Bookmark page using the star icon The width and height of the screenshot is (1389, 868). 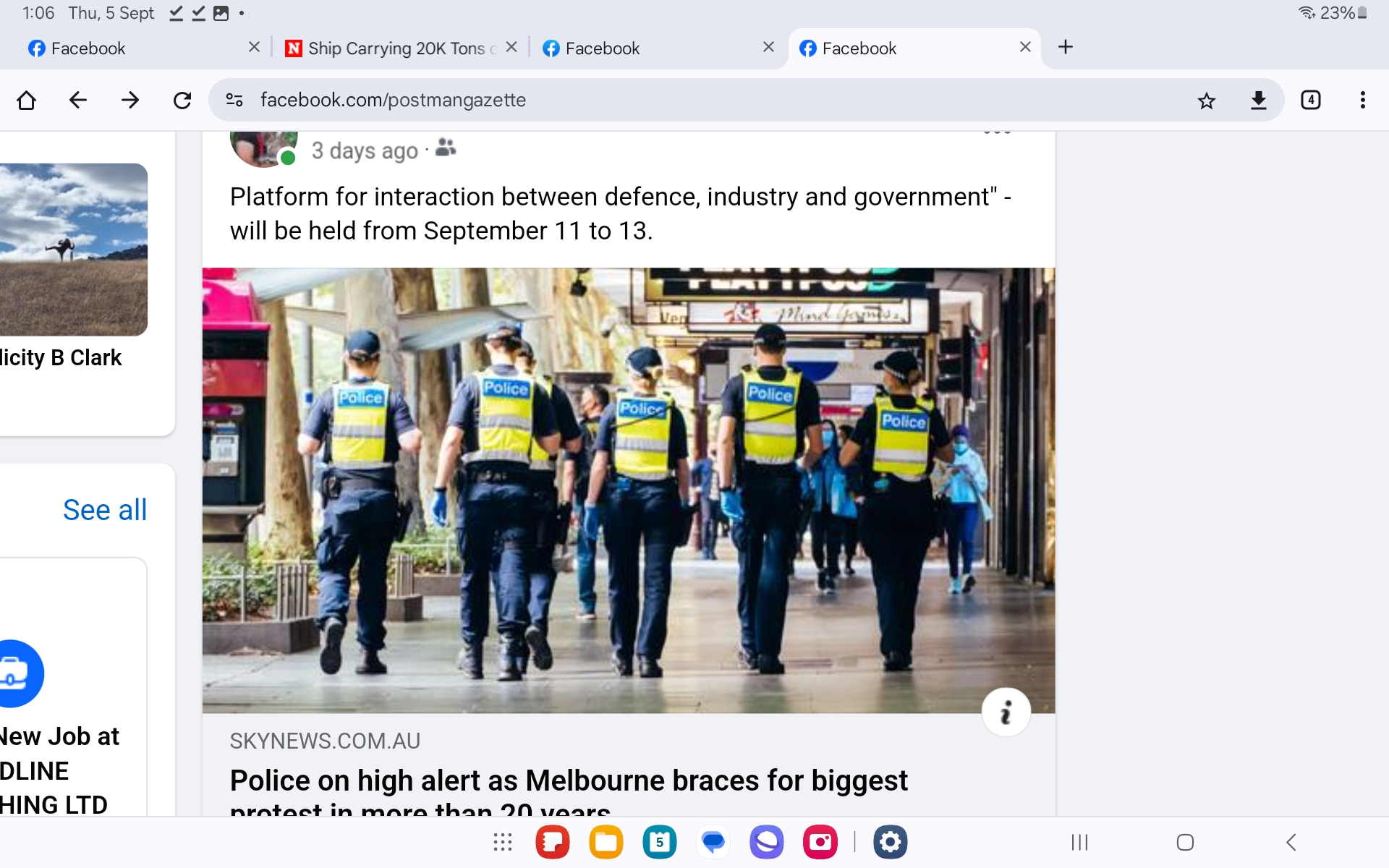click(x=1206, y=100)
